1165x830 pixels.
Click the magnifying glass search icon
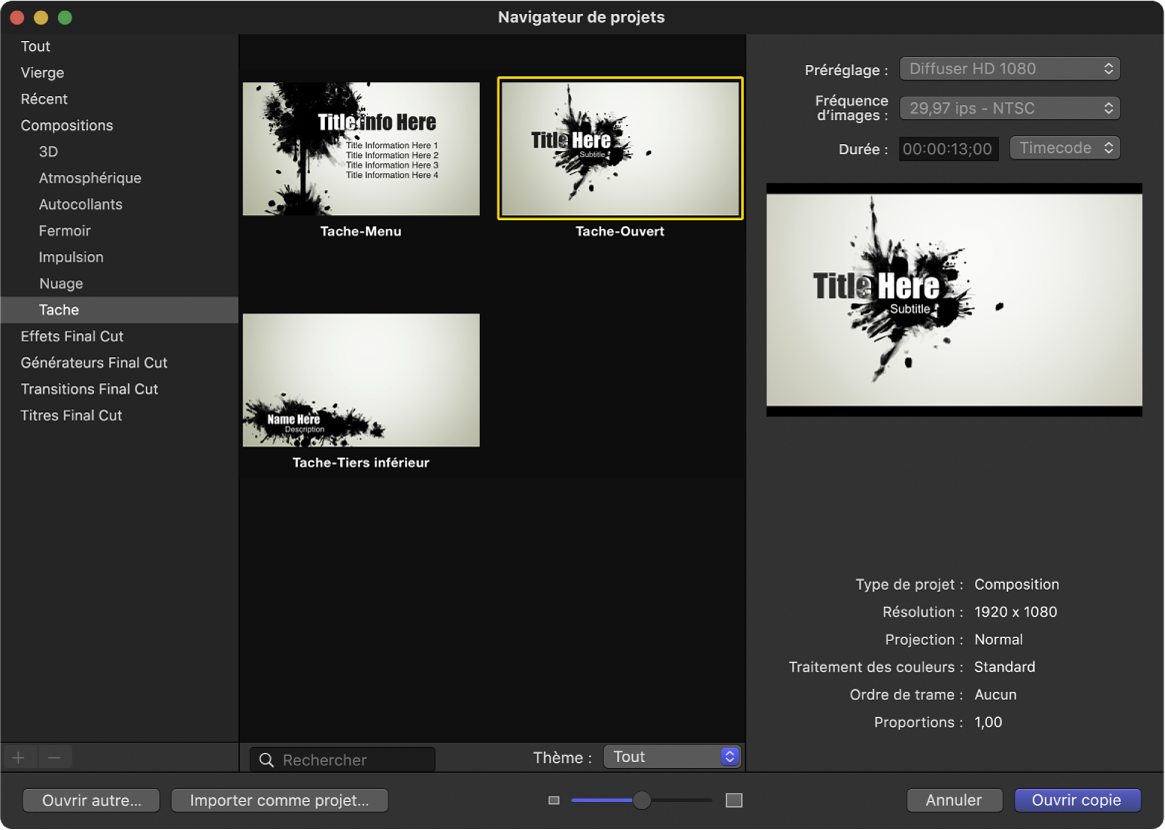[267, 760]
